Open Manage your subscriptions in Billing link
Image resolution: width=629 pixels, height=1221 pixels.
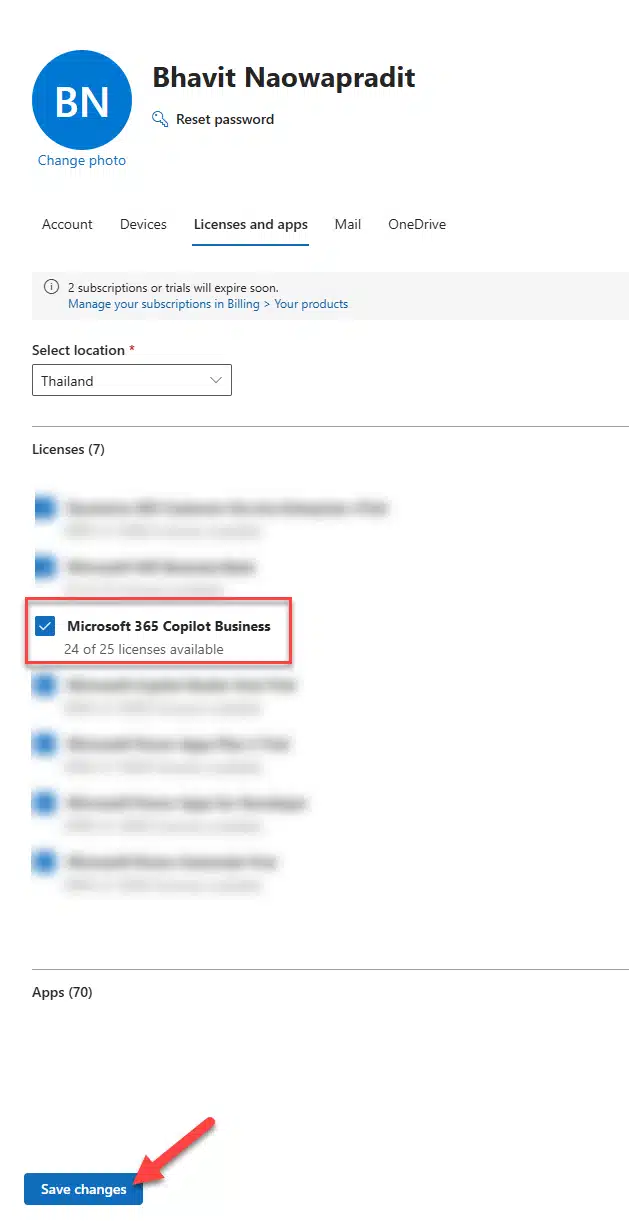(x=208, y=304)
